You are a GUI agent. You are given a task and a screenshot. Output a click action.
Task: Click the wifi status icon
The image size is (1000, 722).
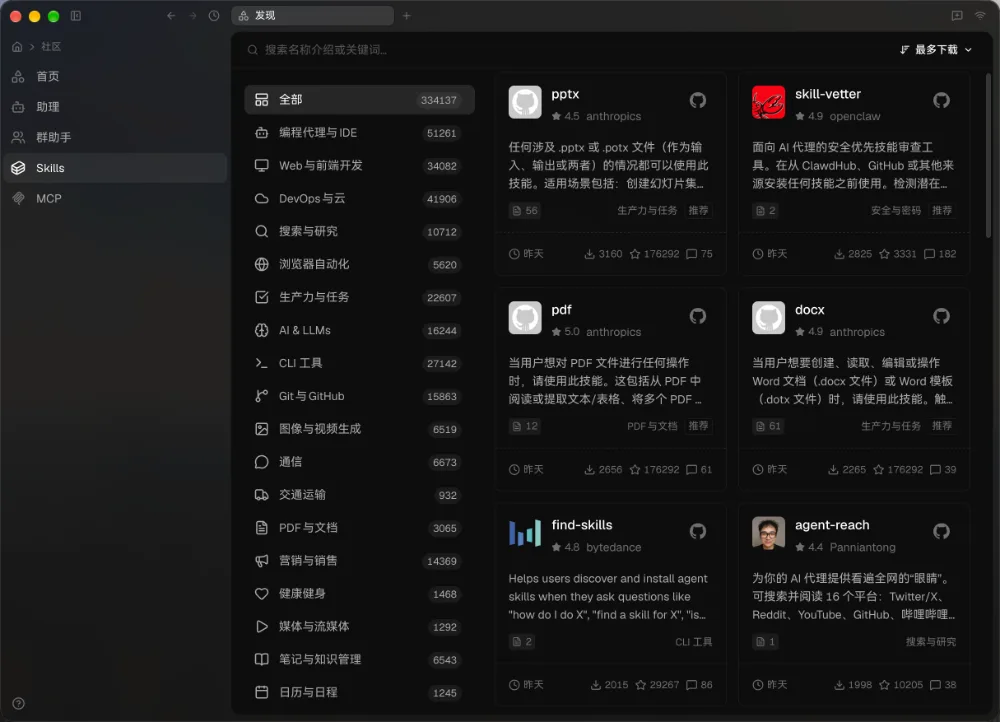[x=980, y=16]
